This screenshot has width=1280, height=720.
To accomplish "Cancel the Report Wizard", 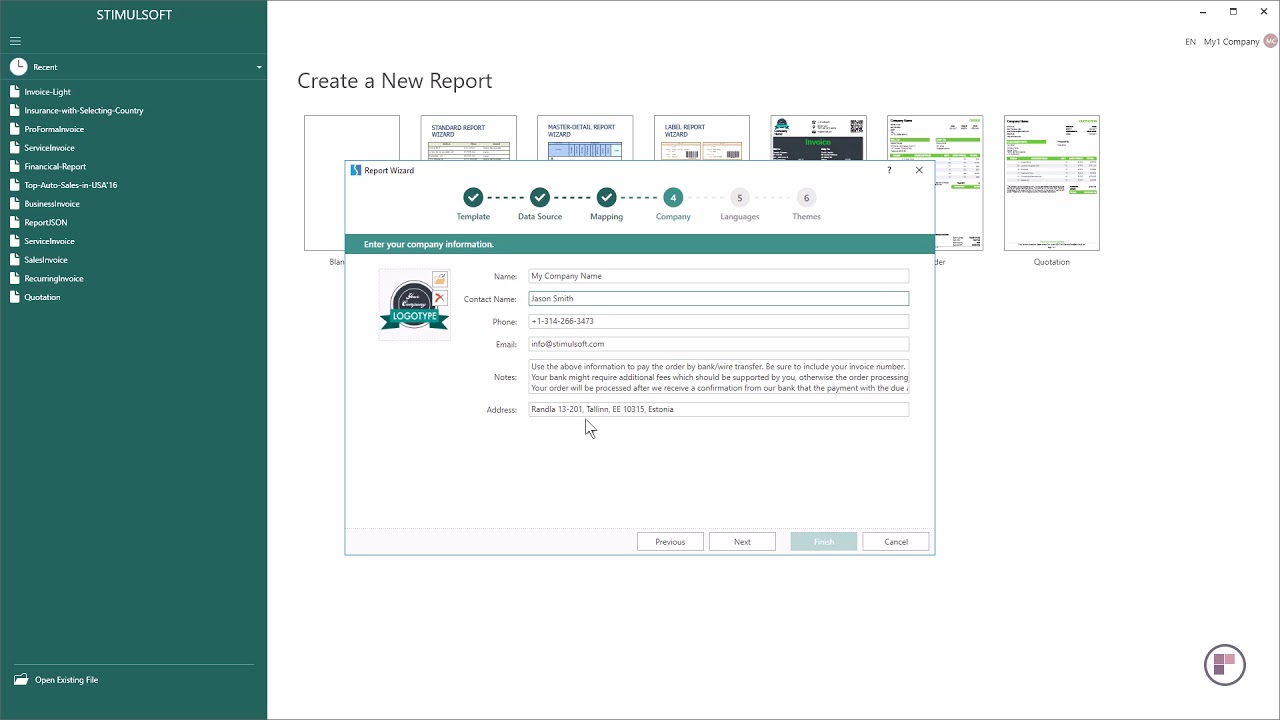I will point(896,542).
